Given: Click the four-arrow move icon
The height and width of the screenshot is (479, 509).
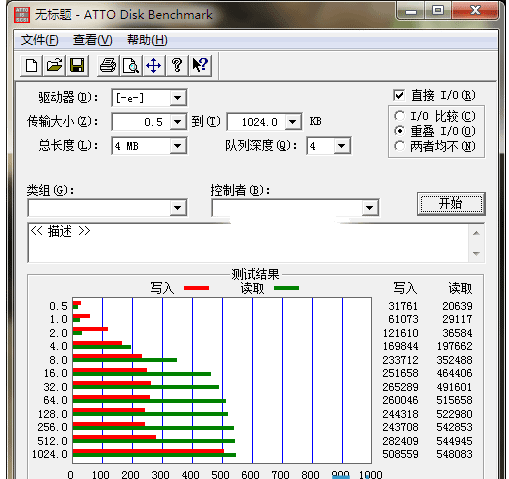Looking at the screenshot, I should [154, 65].
